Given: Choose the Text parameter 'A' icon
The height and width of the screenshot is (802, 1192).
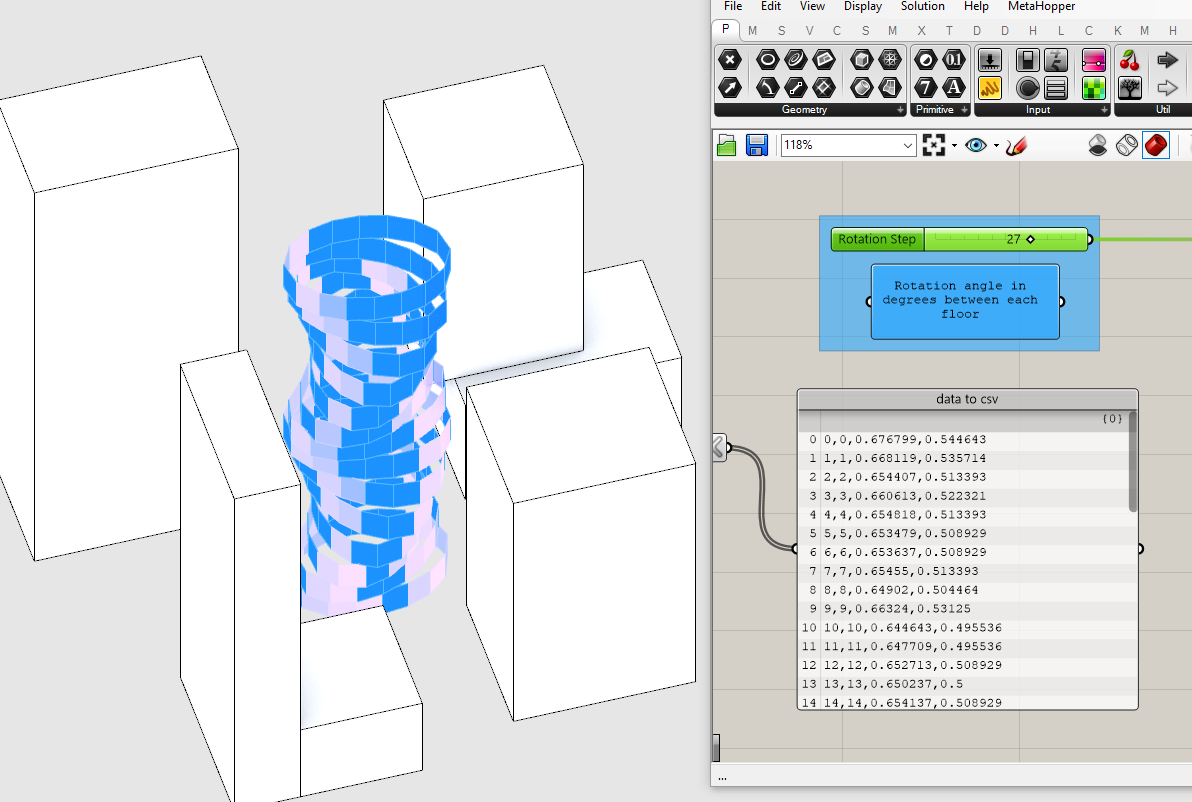Looking at the screenshot, I should (954, 87).
